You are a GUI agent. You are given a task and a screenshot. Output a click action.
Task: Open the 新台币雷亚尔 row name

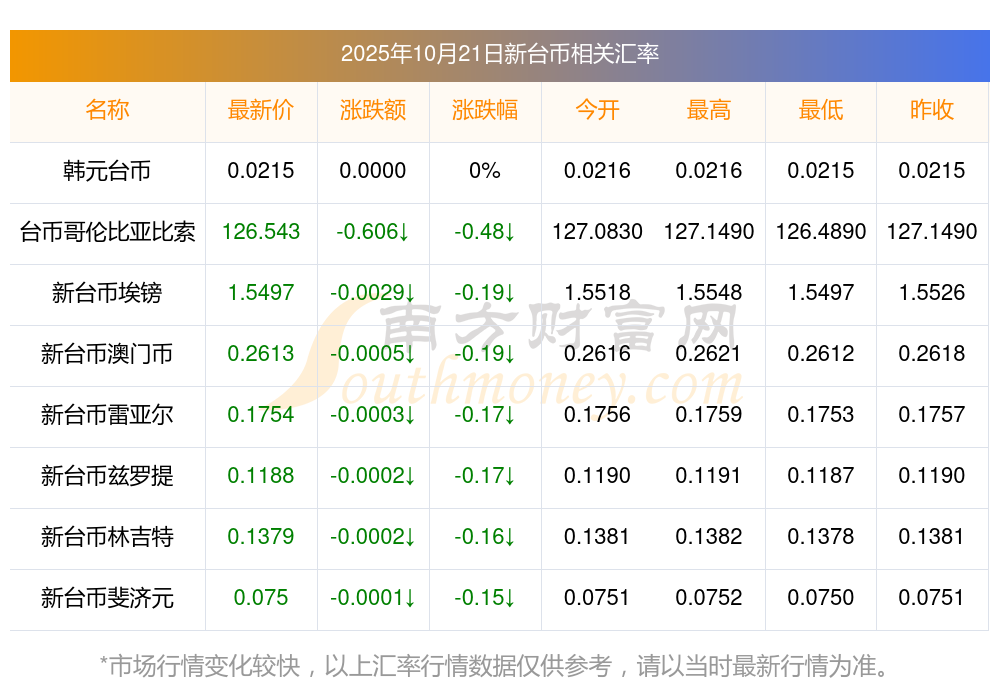tap(107, 415)
